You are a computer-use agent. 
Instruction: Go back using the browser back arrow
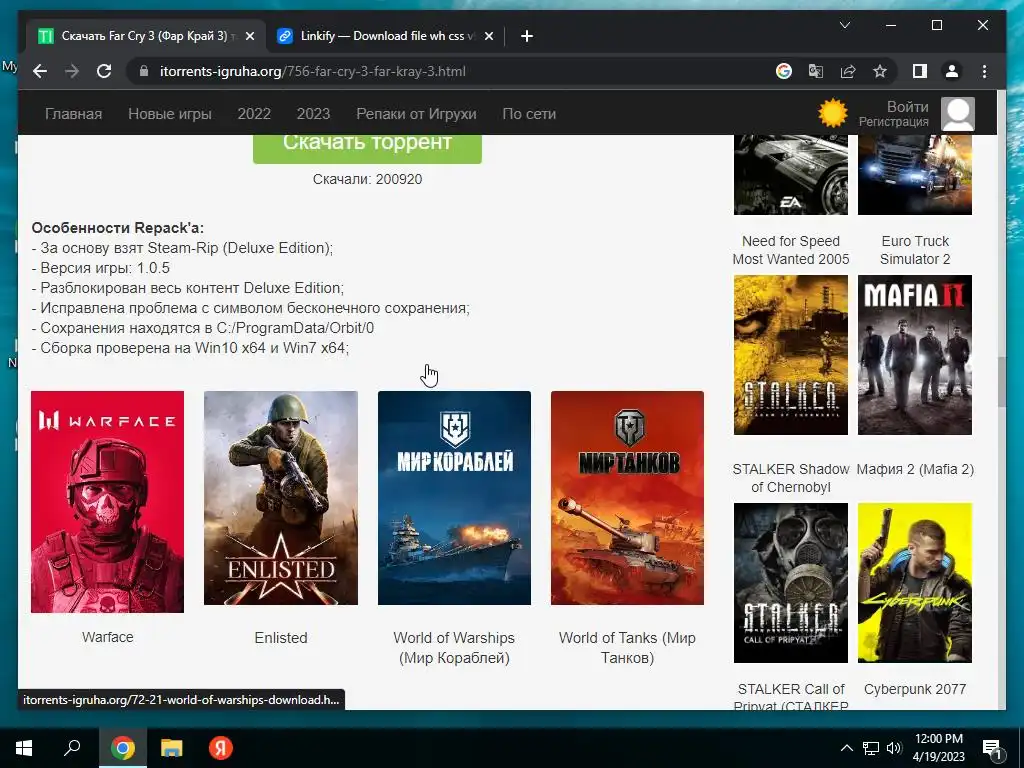pos(40,71)
